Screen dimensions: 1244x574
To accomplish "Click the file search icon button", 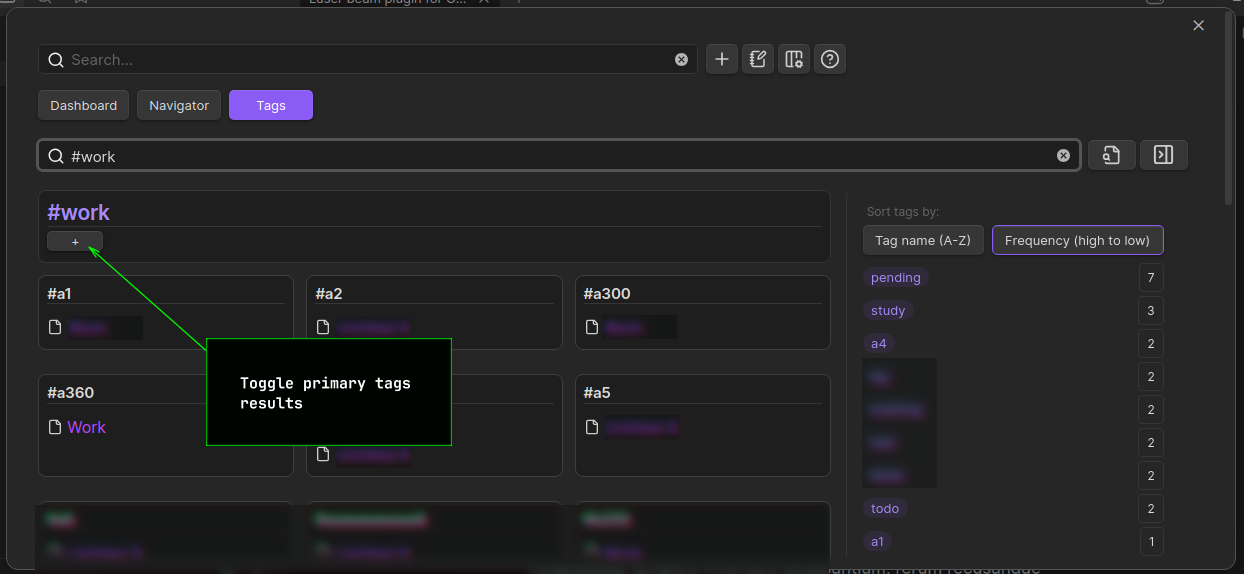I will coord(1111,155).
